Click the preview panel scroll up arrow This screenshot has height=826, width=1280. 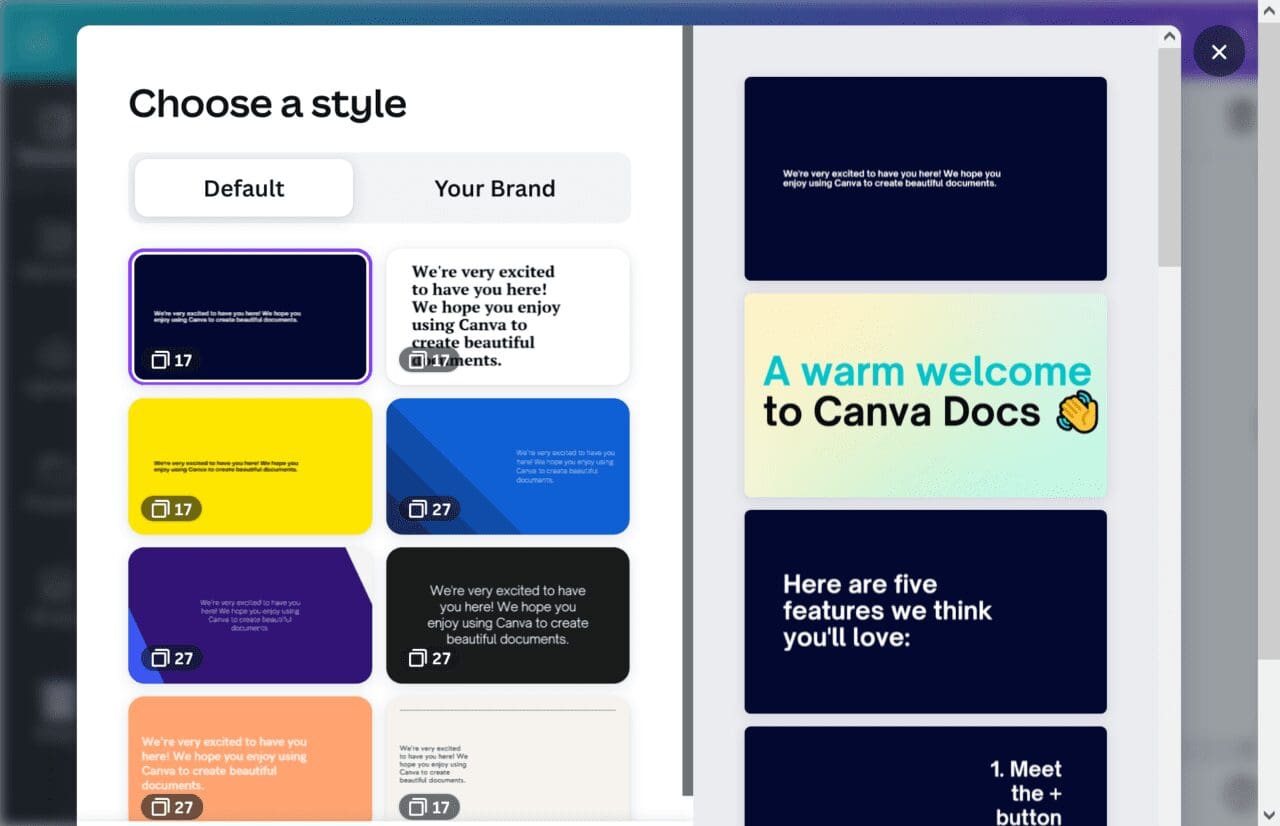(x=1168, y=37)
